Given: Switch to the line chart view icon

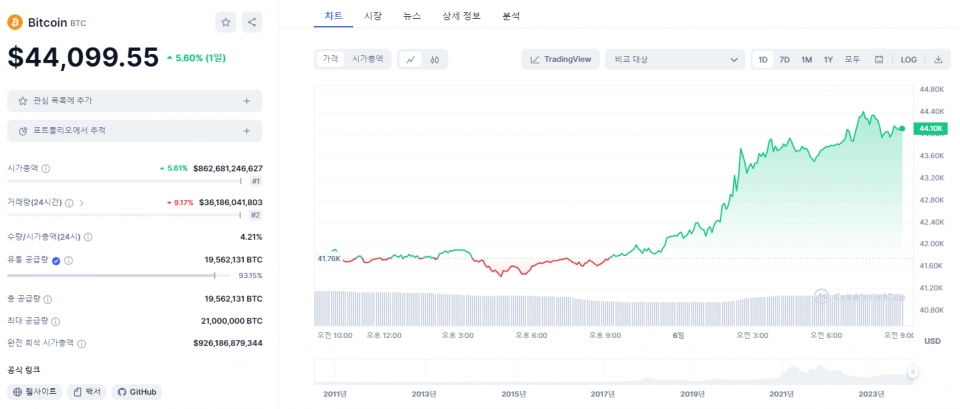Looking at the screenshot, I should point(411,60).
